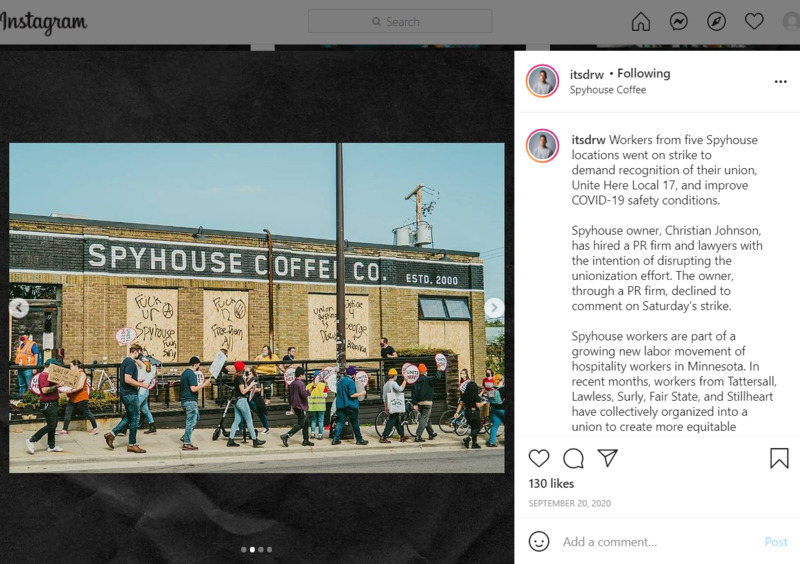800x564 pixels.
Task: Click the Instagram logo
Action: 44,22
